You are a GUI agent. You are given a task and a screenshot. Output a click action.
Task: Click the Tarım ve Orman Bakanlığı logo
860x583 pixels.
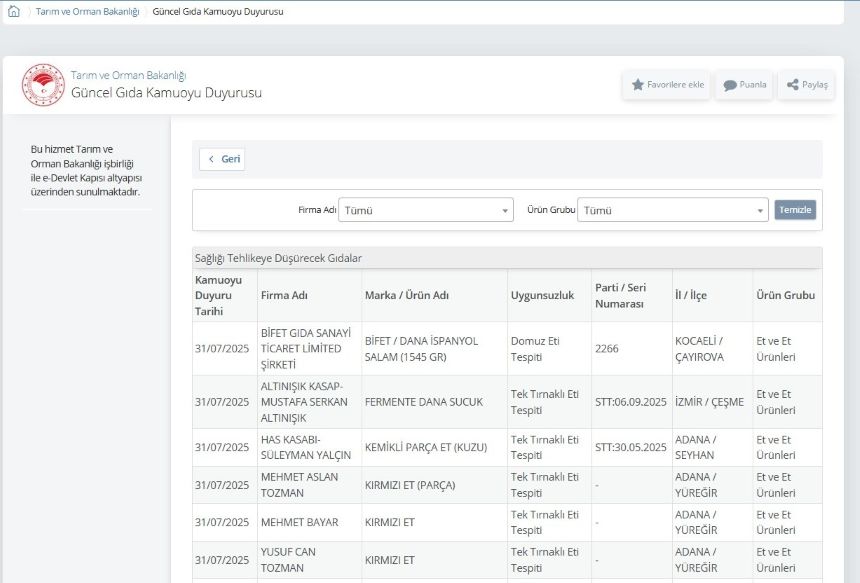(43, 84)
